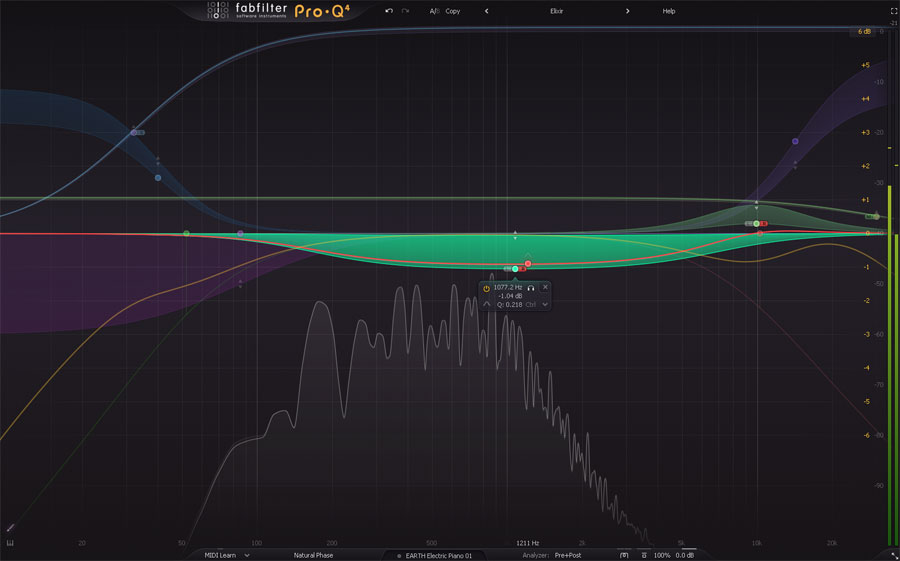This screenshot has width=900, height=561.
Task: Toggle the selected band's power button
Action: pos(487,288)
